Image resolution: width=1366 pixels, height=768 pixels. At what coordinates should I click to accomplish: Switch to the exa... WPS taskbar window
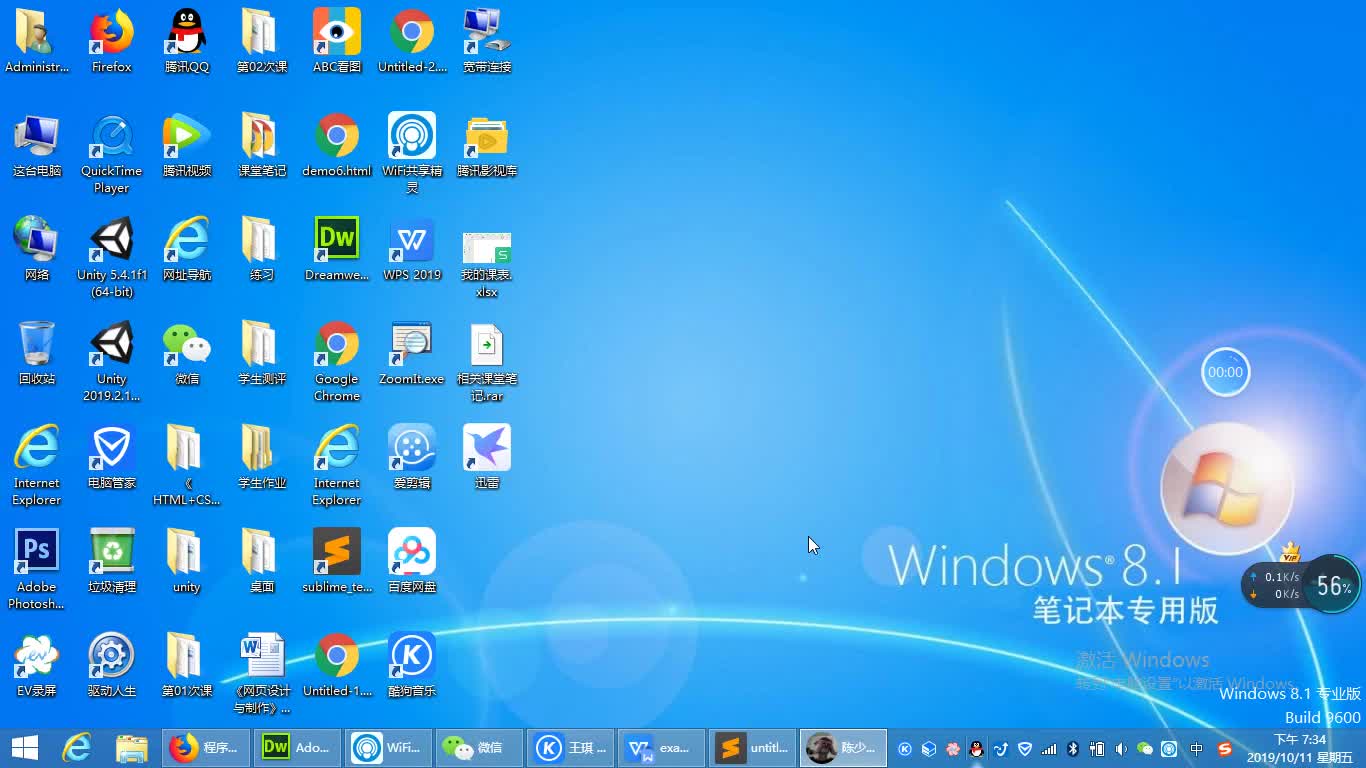point(661,748)
